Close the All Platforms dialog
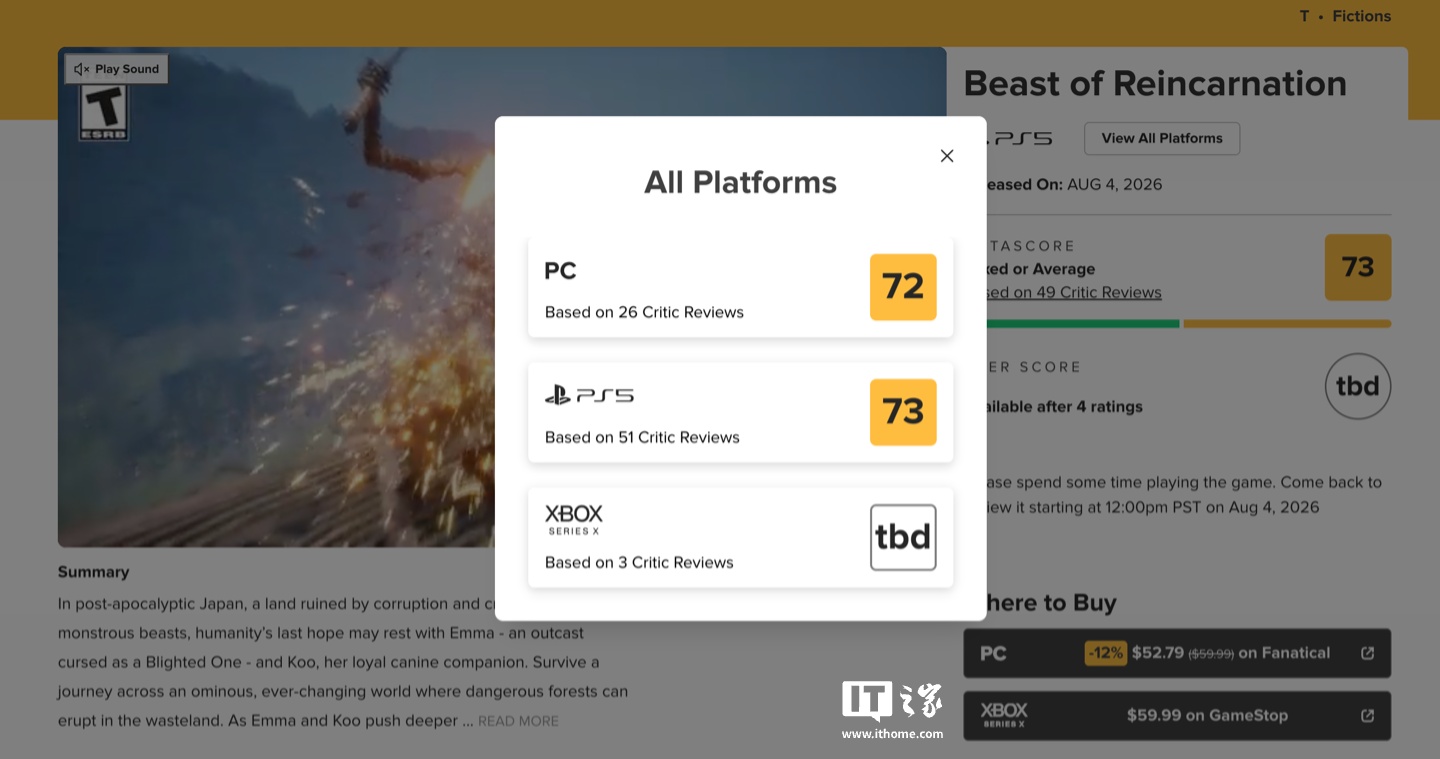The width and height of the screenshot is (1440, 759). pyautogui.click(x=947, y=156)
